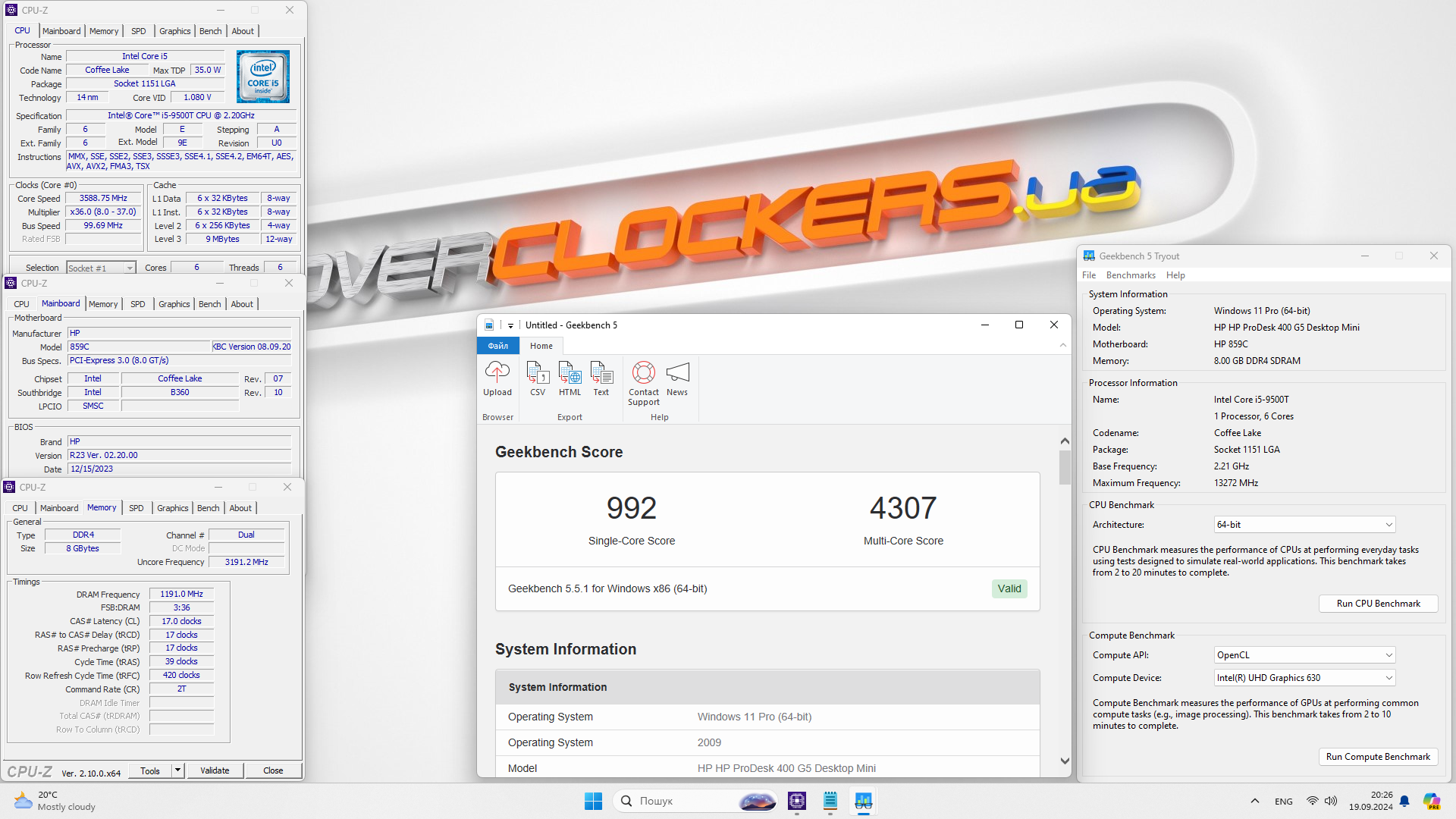Open Graphics tab in top CPU-Z window

pyautogui.click(x=175, y=31)
